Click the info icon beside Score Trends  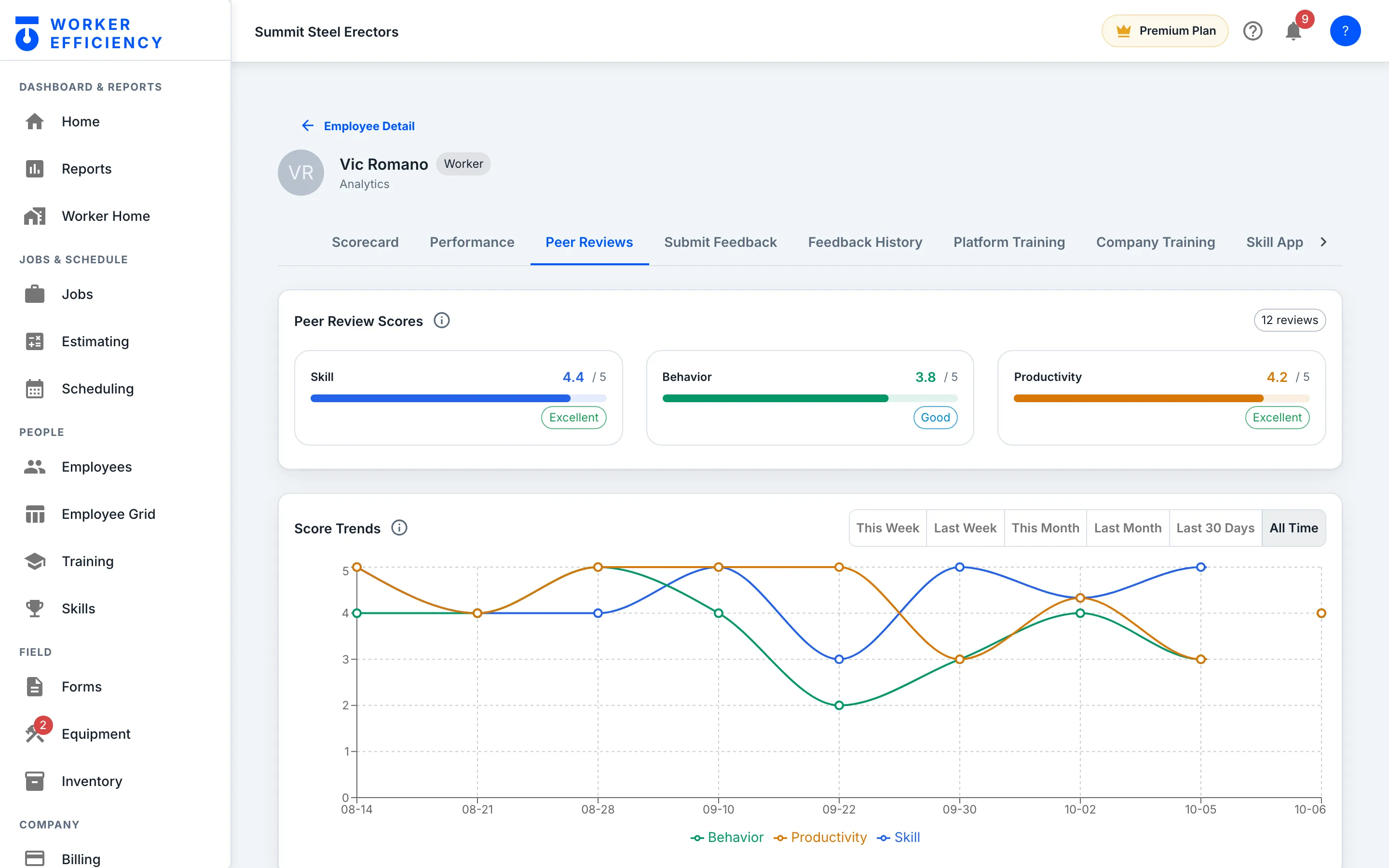click(x=399, y=528)
